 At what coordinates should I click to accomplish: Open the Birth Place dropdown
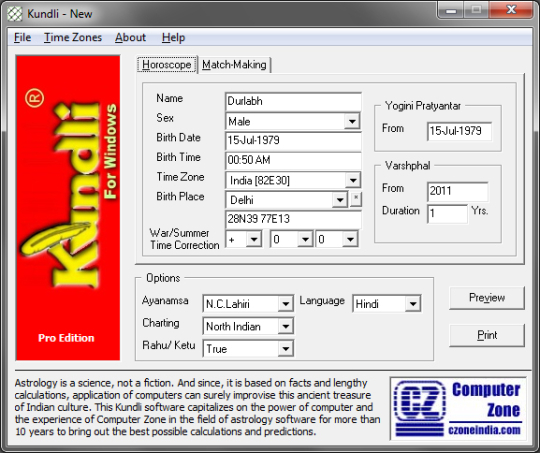[x=340, y=200]
